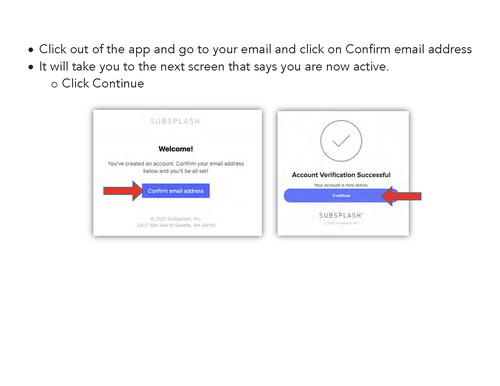Screen dimensions: 500x386
Task: Click the Account Verification Successful heading
Action: tap(341, 175)
